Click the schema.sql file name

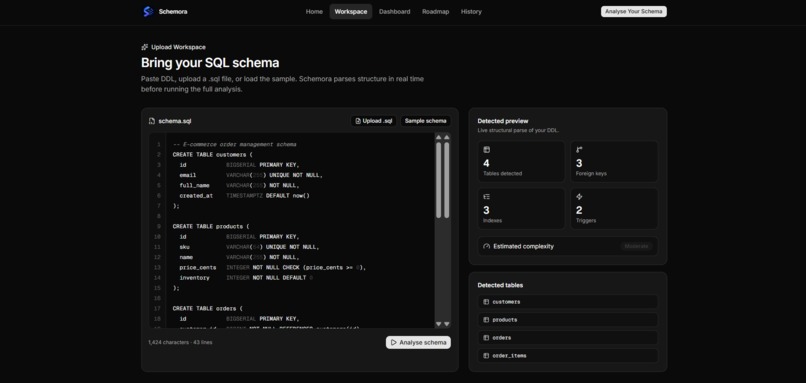click(175, 121)
